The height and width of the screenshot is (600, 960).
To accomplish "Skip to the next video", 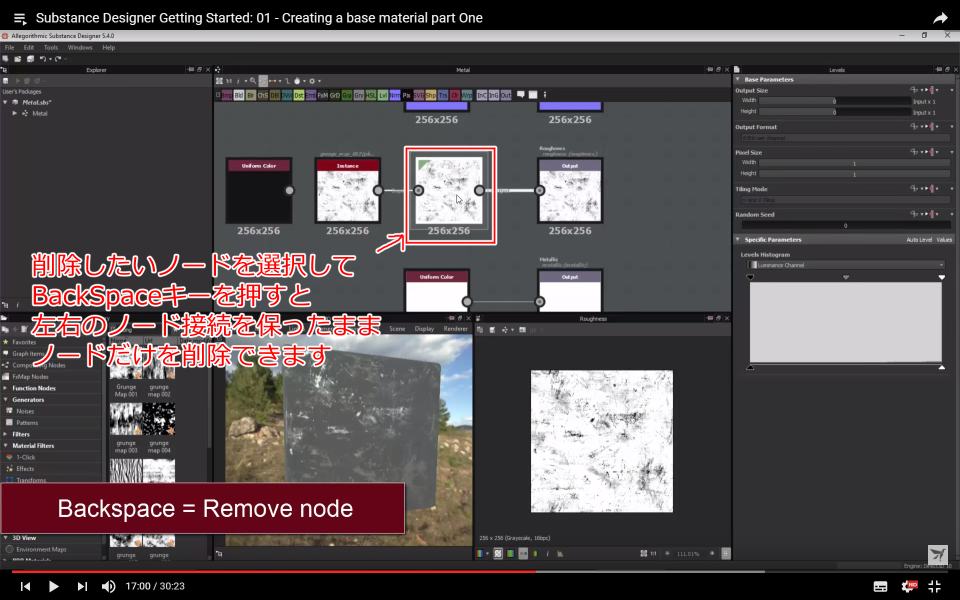I will click(81, 587).
